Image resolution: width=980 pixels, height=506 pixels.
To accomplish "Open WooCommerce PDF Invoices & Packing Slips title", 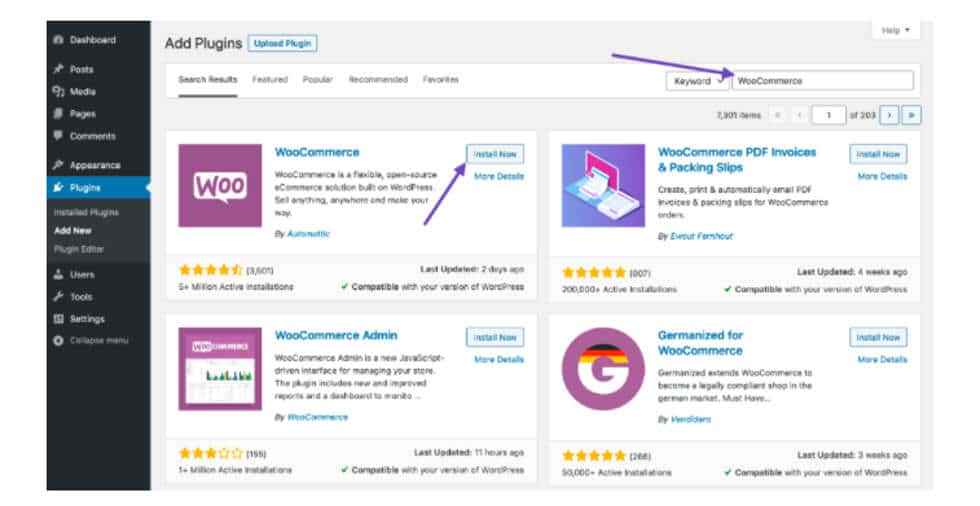I will tap(737, 160).
